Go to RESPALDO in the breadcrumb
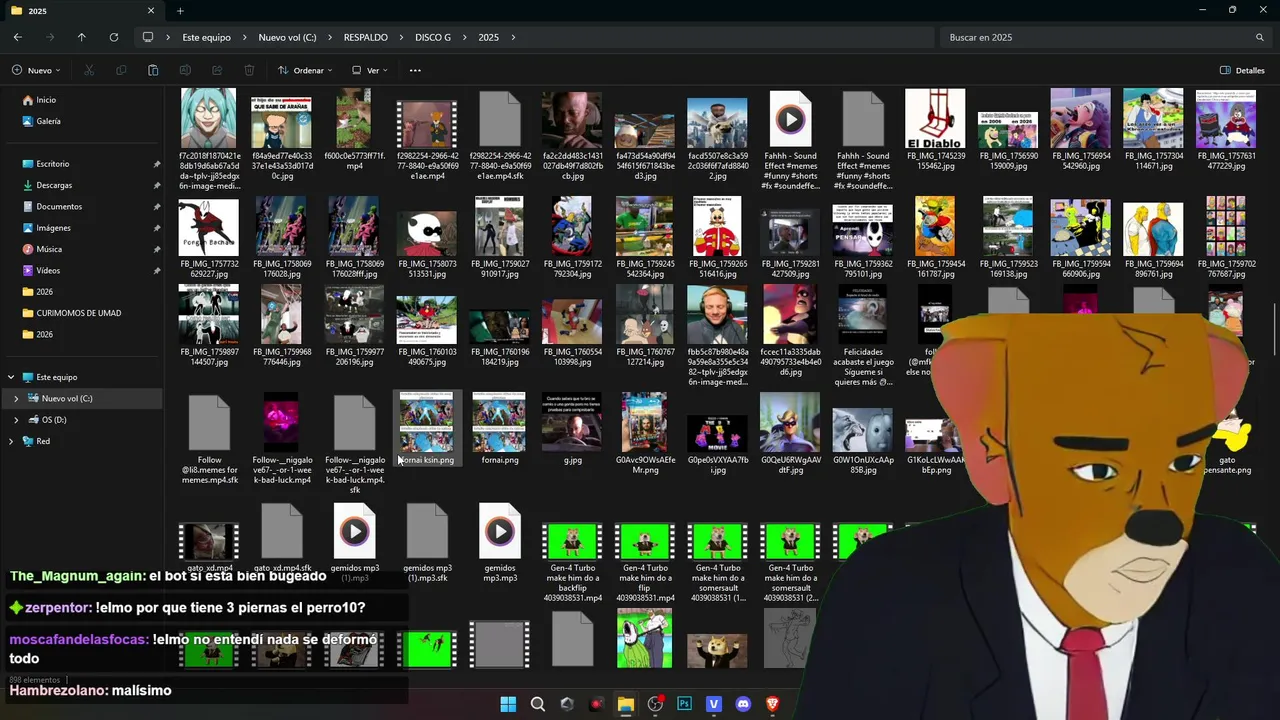This screenshot has height=720, width=1280. point(365,37)
